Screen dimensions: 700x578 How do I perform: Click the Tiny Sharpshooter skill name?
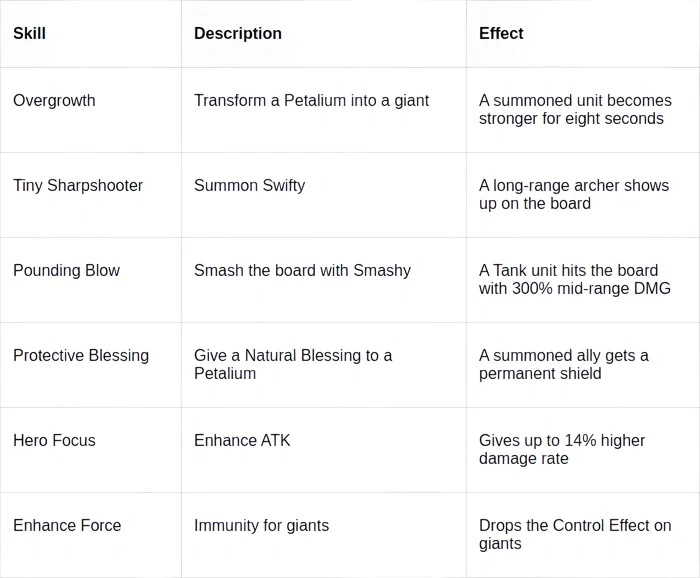[x=78, y=185]
